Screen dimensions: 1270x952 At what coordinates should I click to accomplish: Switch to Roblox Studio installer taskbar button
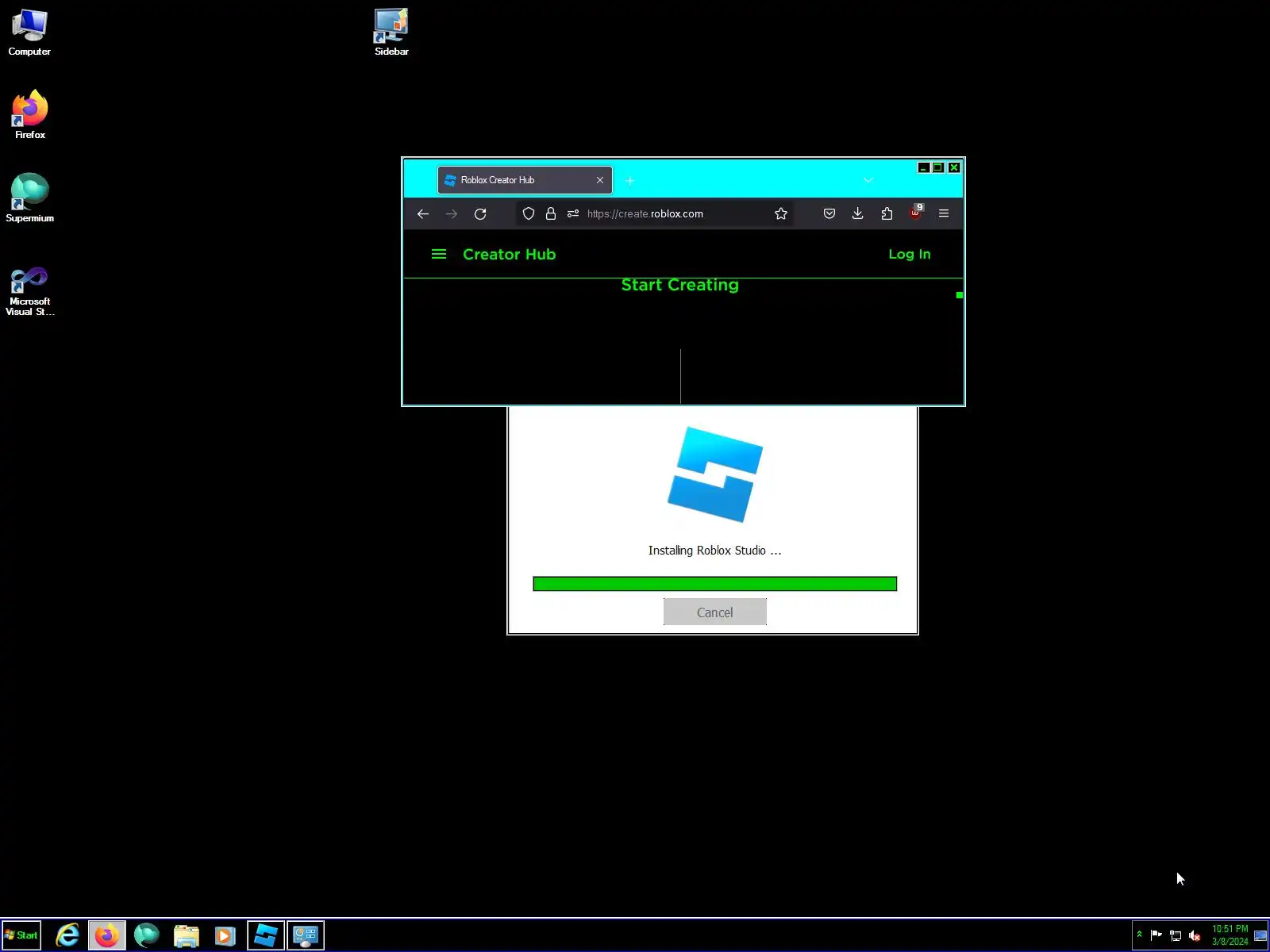[266, 935]
